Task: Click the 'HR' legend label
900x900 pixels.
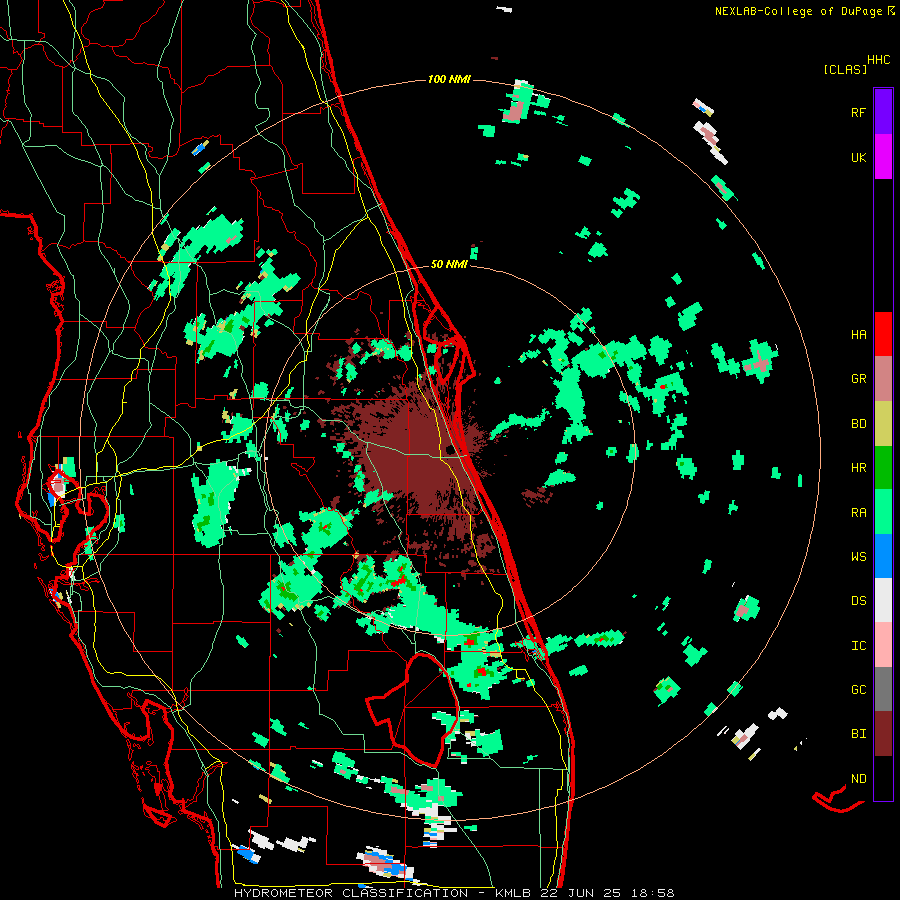Action: click(x=858, y=468)
